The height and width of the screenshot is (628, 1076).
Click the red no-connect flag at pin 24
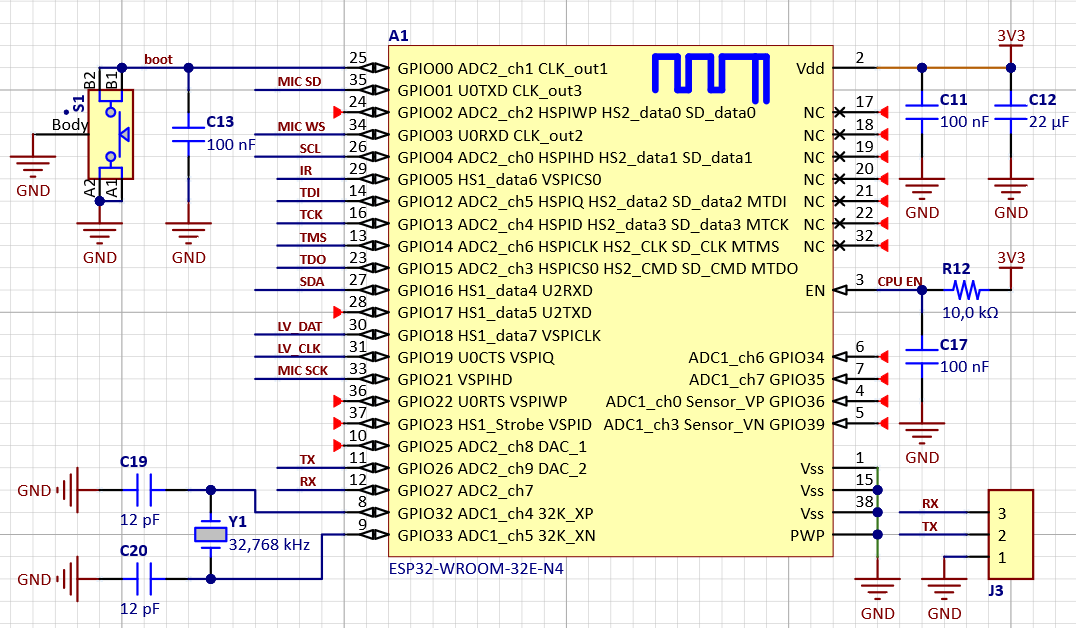coord(337,112)
